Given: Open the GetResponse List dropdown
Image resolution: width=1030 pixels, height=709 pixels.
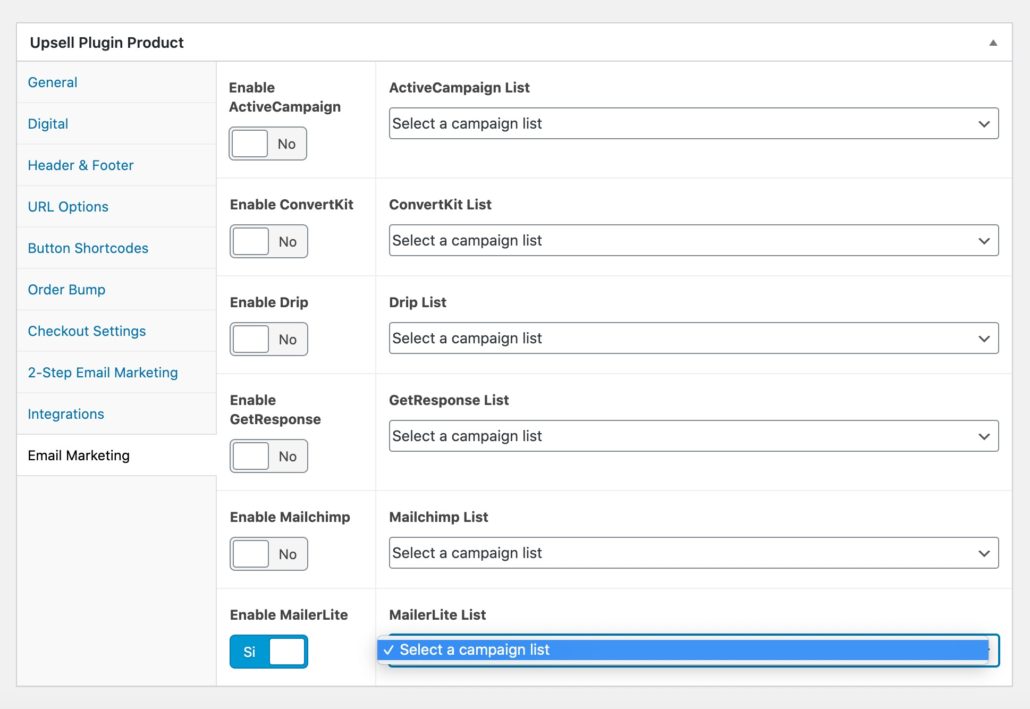Looking at the screenshot, I should tap(692, 435).
